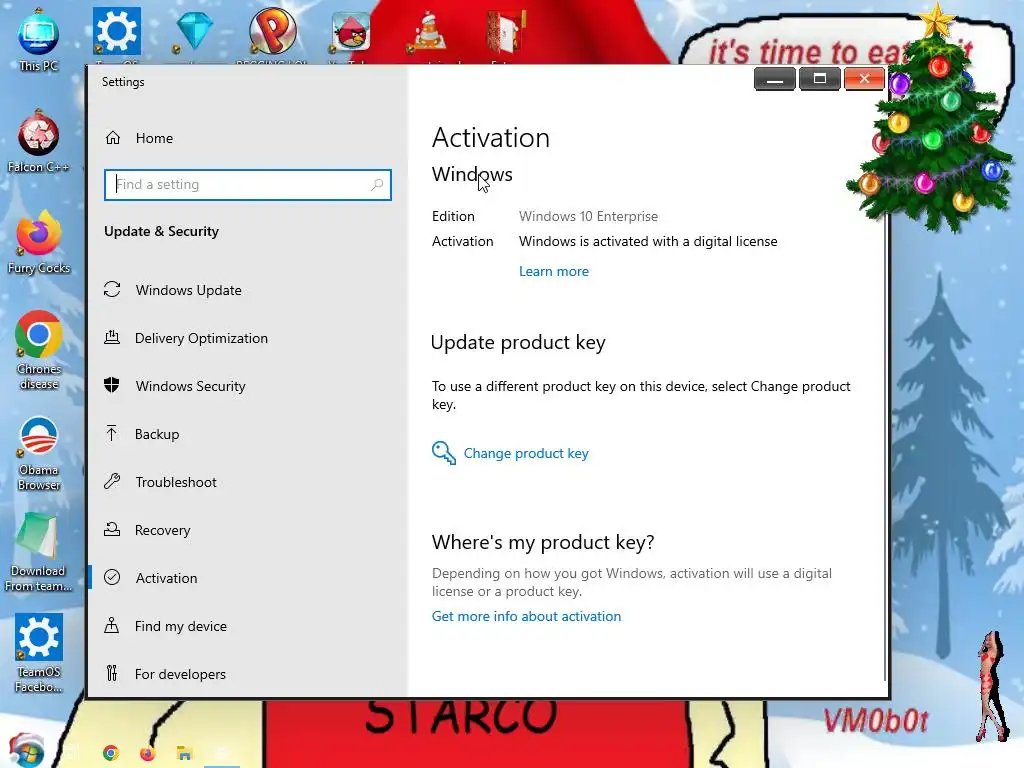1024x768 pixels.
Task: Open Backup settings
Action: point(157,434)
